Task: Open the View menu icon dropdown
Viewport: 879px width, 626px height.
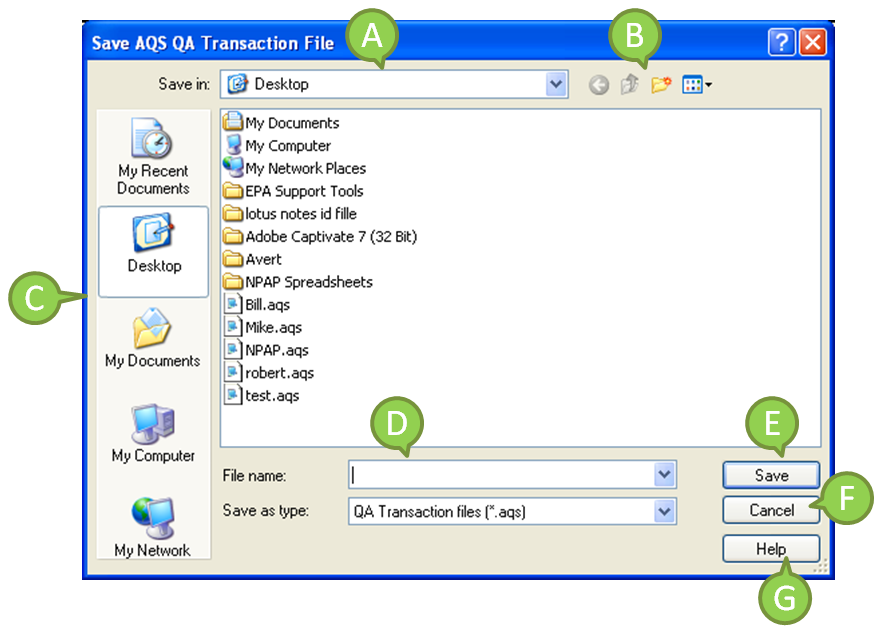Action: click(697, 85)
